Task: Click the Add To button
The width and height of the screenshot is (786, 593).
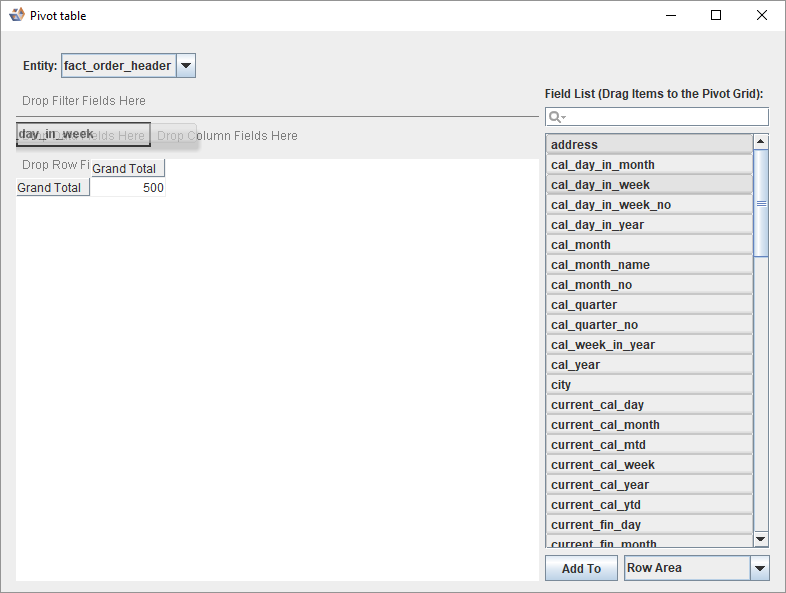Action: (581, 568)
